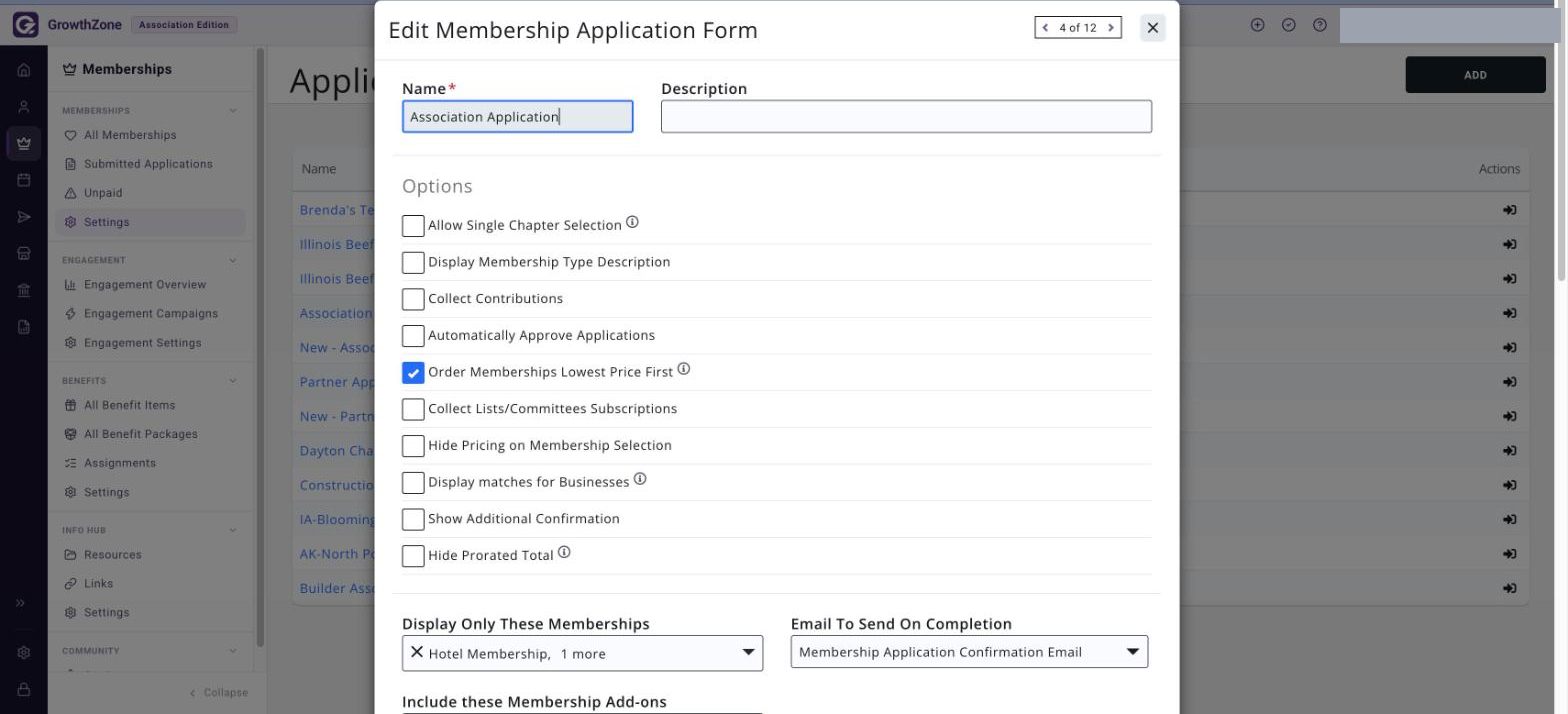1568x714 pixels.
Task: Collapse the ENGAGEMENT sidebar section
Action: (x=233, y=260)
